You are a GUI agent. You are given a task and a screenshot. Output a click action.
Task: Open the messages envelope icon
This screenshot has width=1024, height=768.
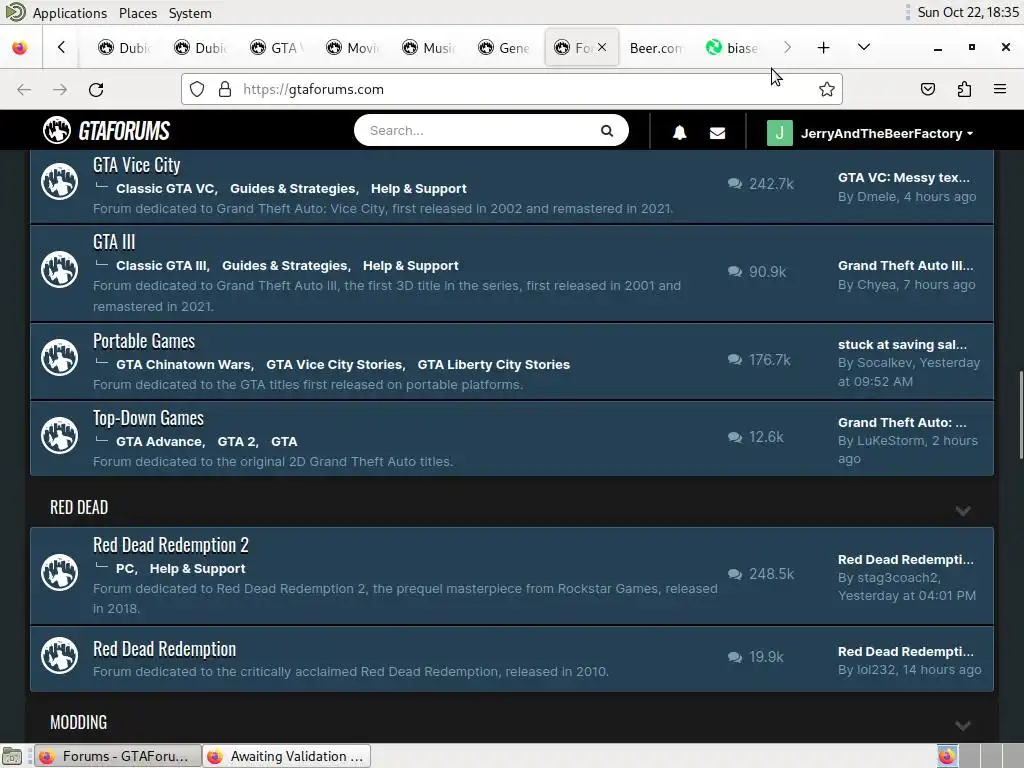[717, 133]
